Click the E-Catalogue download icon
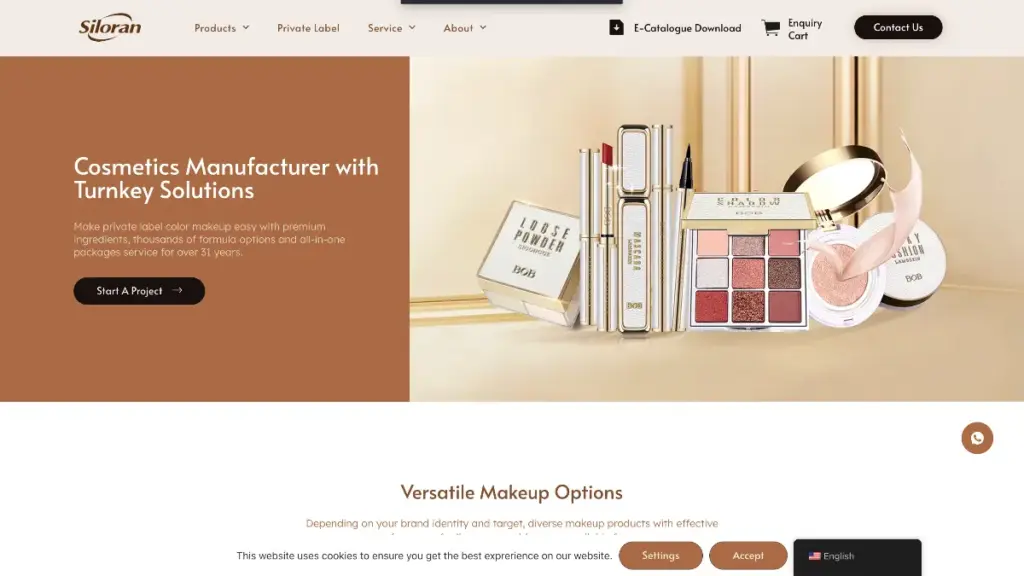Image resolution: width=1024 pixels, height=576 pixels. (x=616, y=27)
